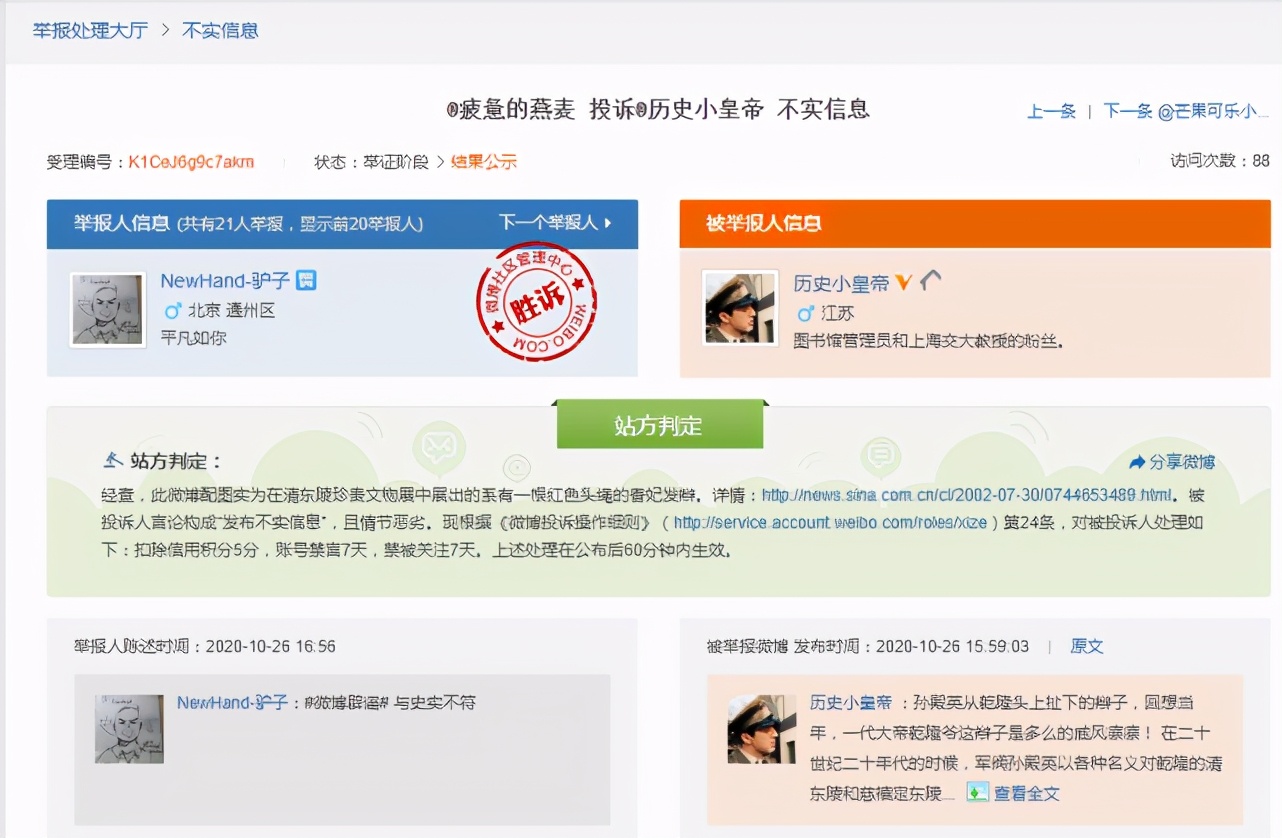This screenshot has width=1282, height=838.
Task: Open NewHand-驴子 profile name in reporter panel
Action: (225, 281)
